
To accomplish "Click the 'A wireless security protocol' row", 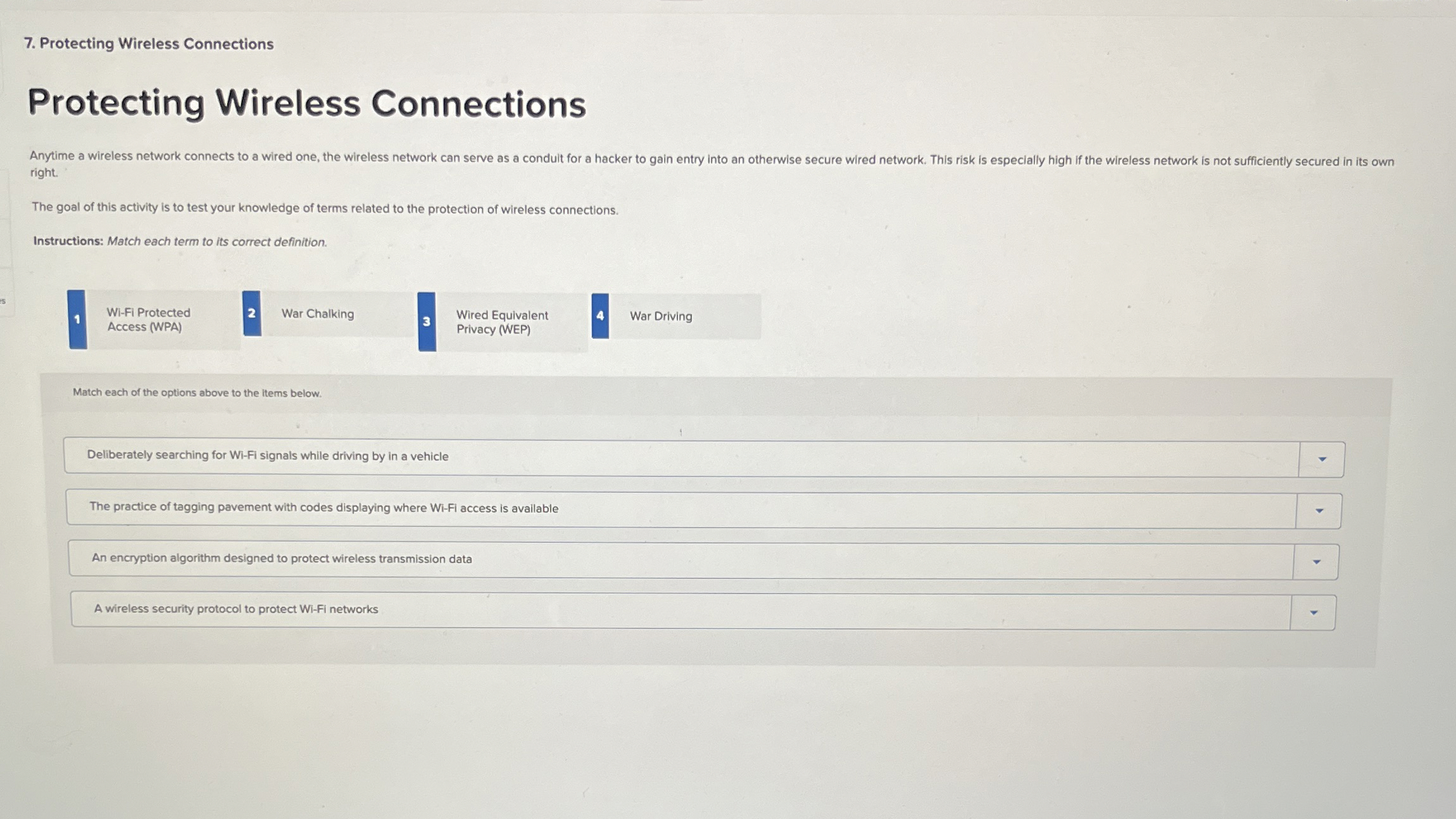I will coord(235,609).
